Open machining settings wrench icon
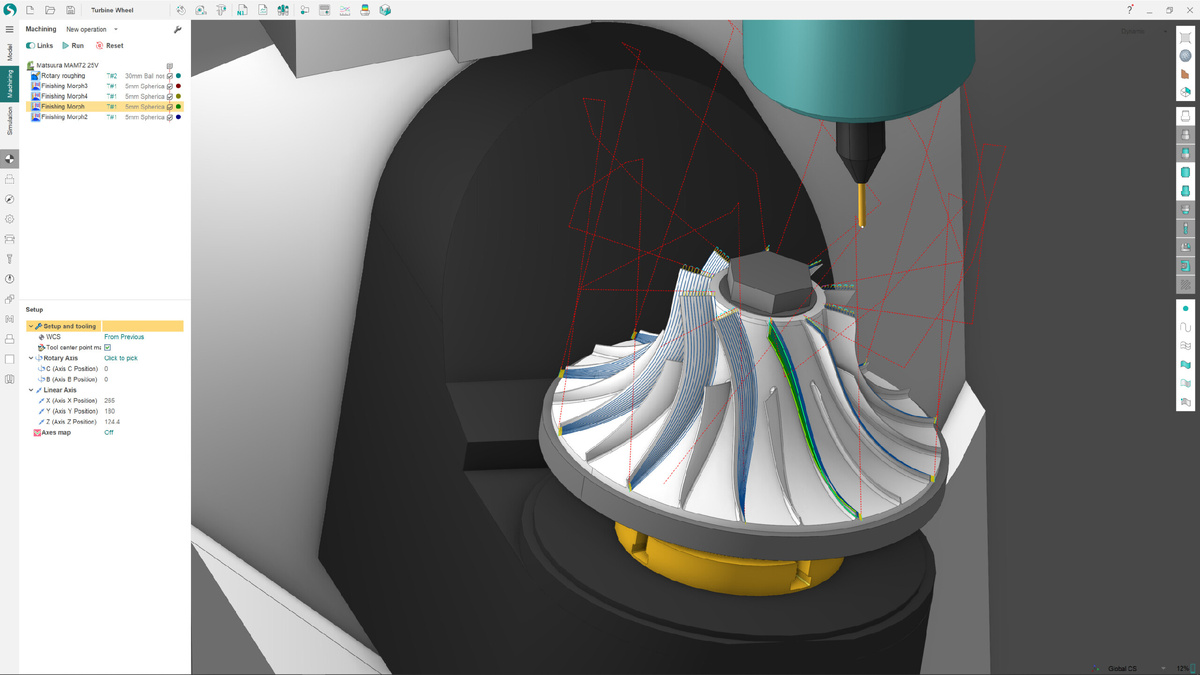This screenshot has height=675, width=1200. point(178,30)
